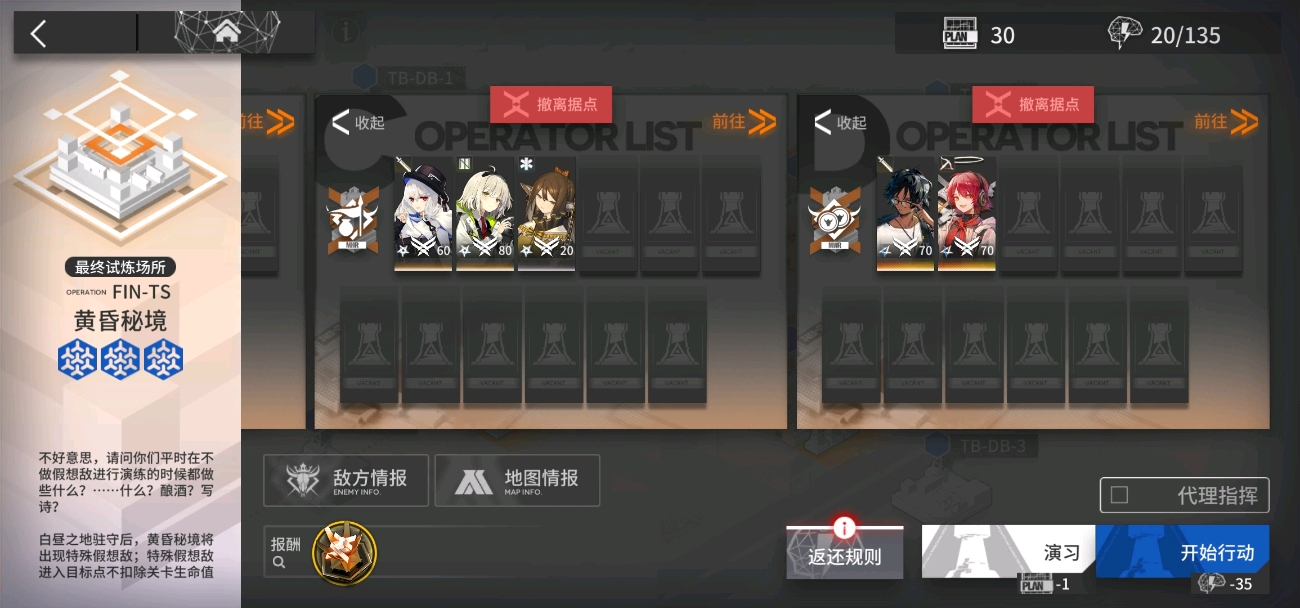The height and width of the screenshot is (608, 1300).
Task: Open the 地图情报 map info tab
Action: (x=517, y=481)
